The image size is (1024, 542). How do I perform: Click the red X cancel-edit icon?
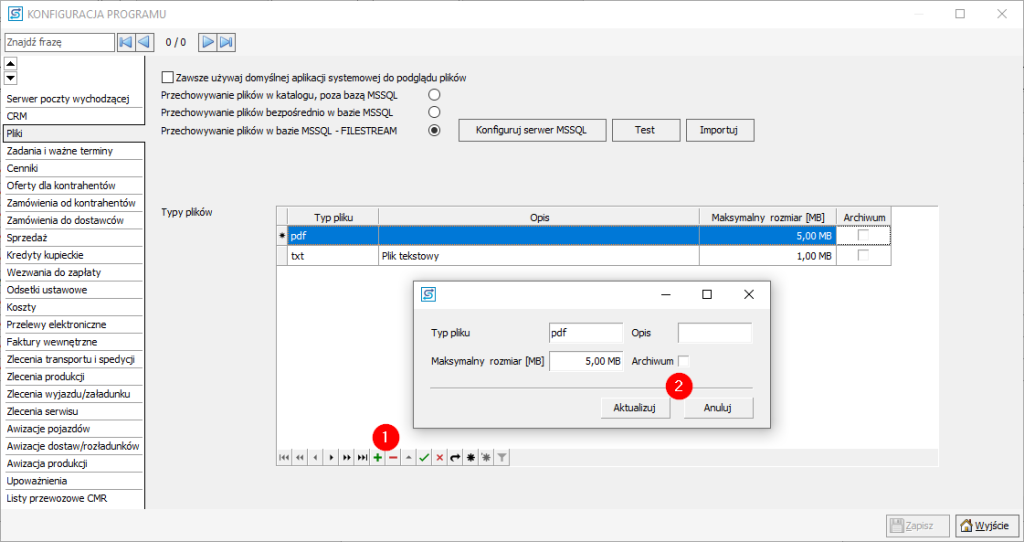point(439,457)
